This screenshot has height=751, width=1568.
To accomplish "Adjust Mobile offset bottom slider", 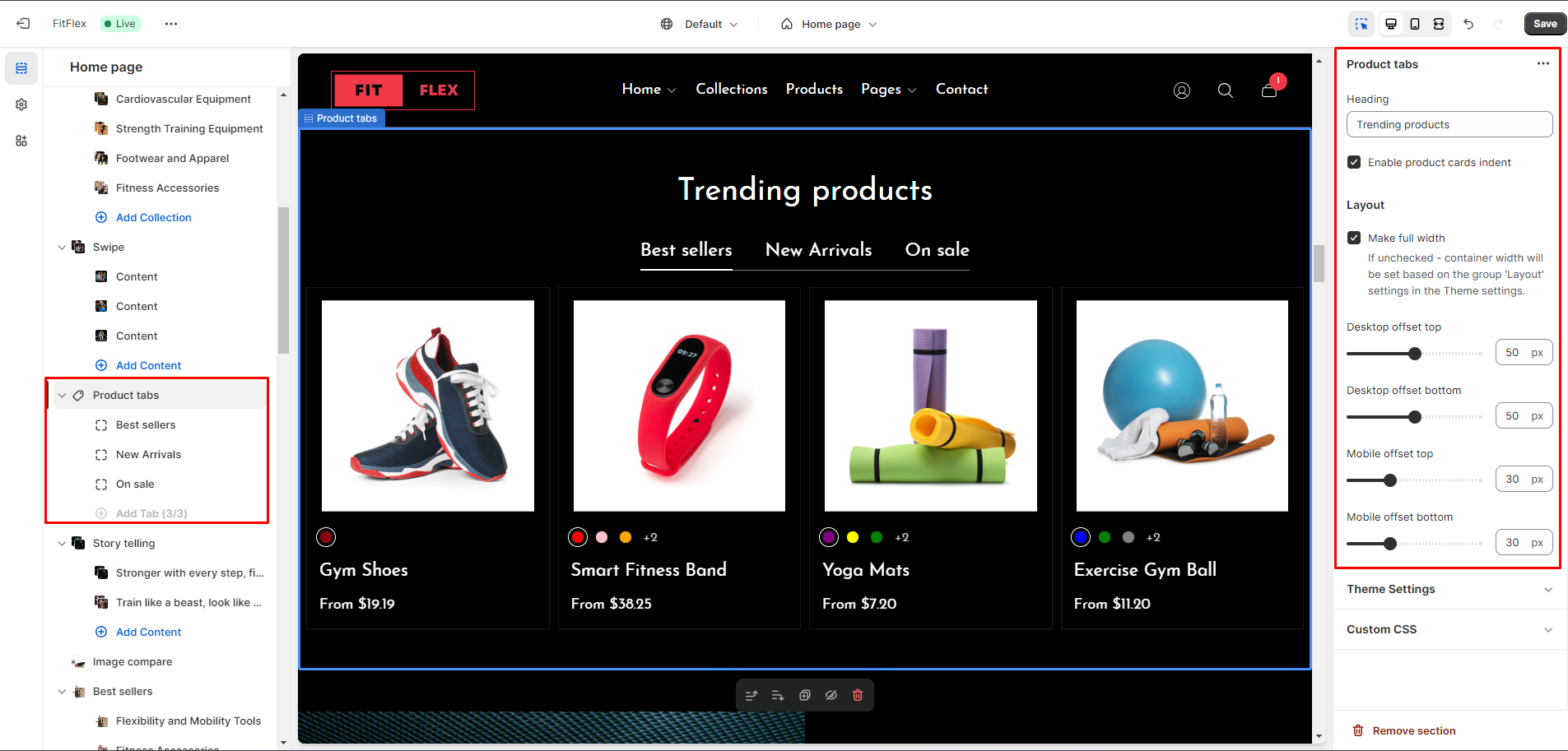I will (x=1414, y=544).
